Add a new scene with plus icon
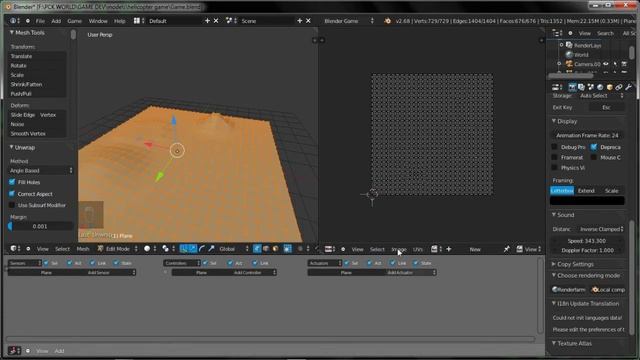Screen dimensions: 640x360 click(300, 21)
